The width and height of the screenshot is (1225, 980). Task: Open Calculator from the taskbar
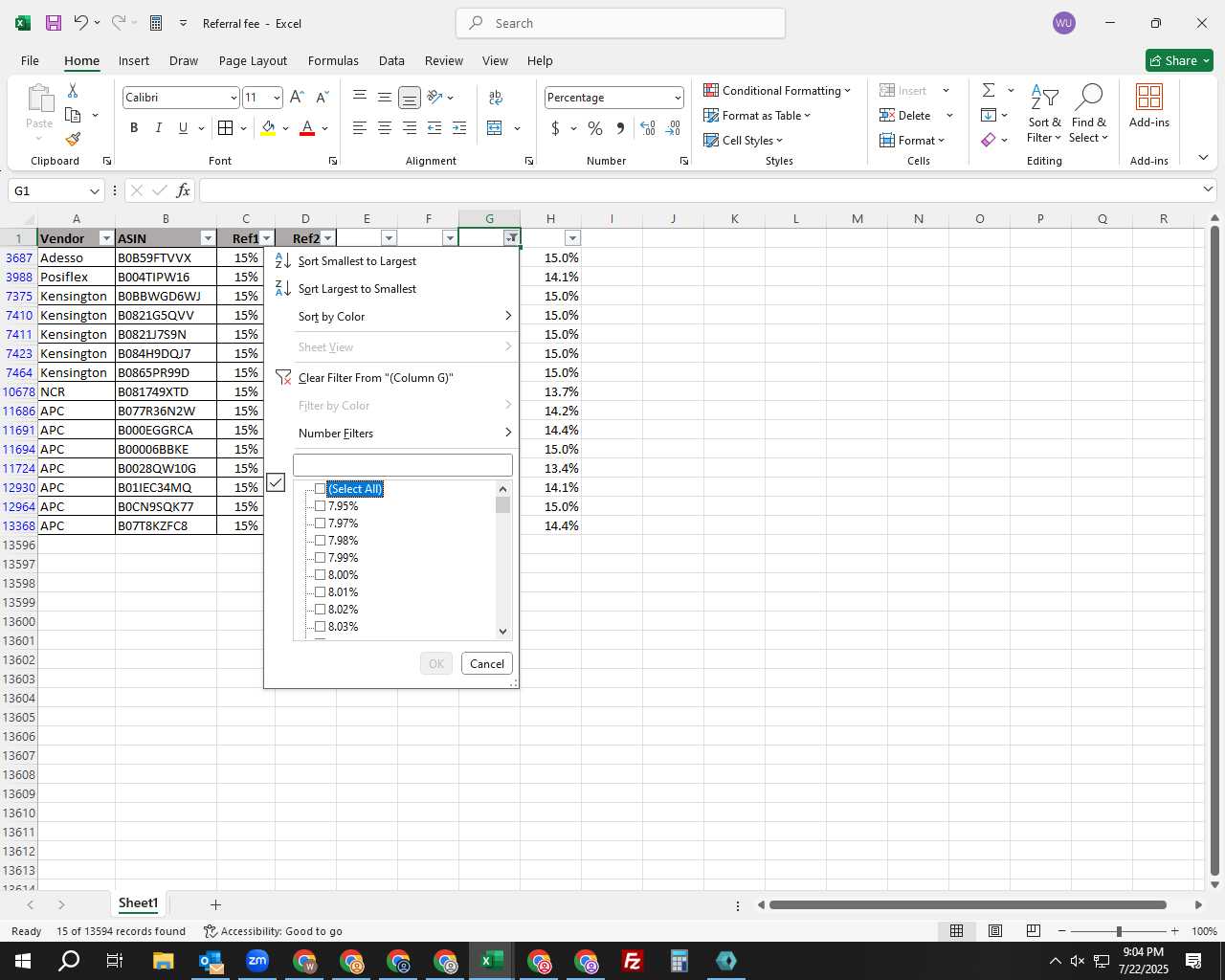click(x=679, y=961)
